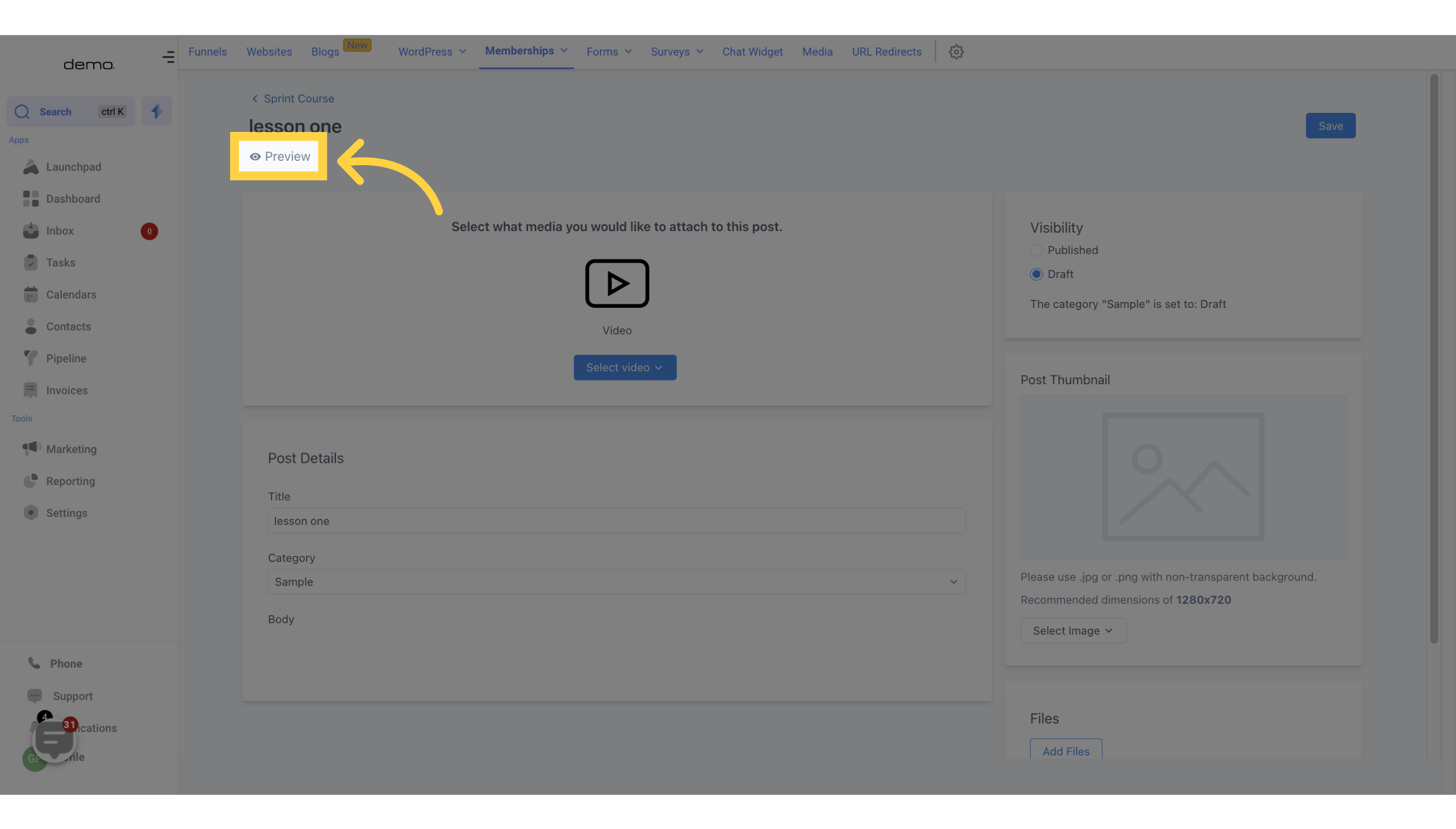Select the Draft visibility radio
This screenshot has height=829, width=1456.
point(1036,274)
